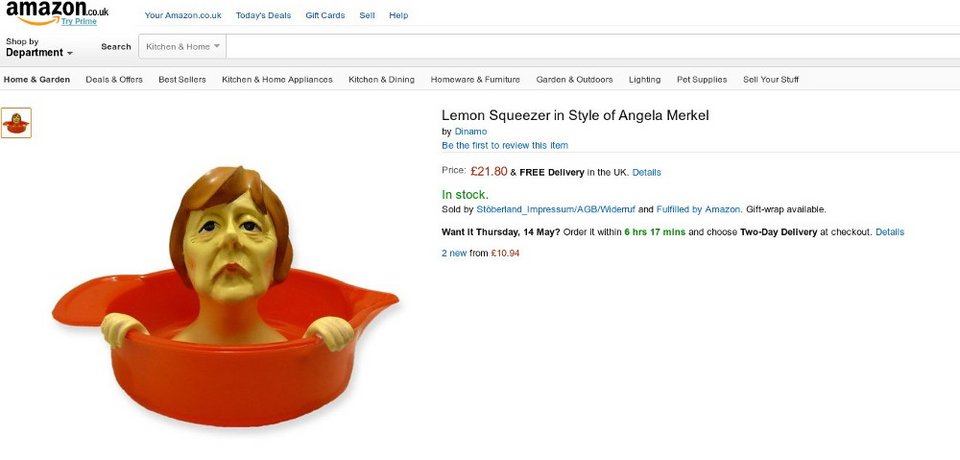Open Kitchen & Home Appliances category
Screen dimensions: 960x460
point(277,80)
